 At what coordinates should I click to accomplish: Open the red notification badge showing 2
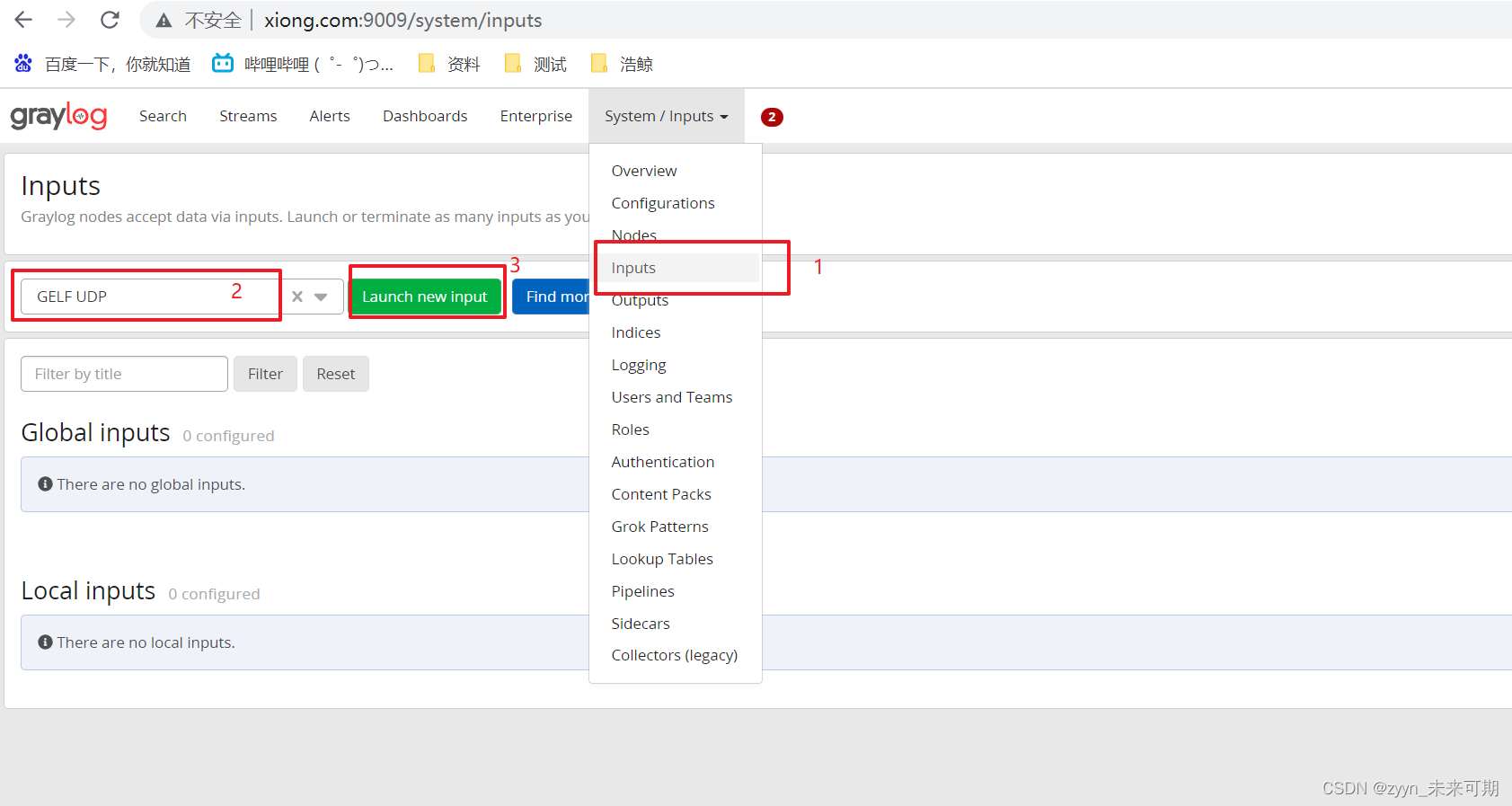click(772, 117)
